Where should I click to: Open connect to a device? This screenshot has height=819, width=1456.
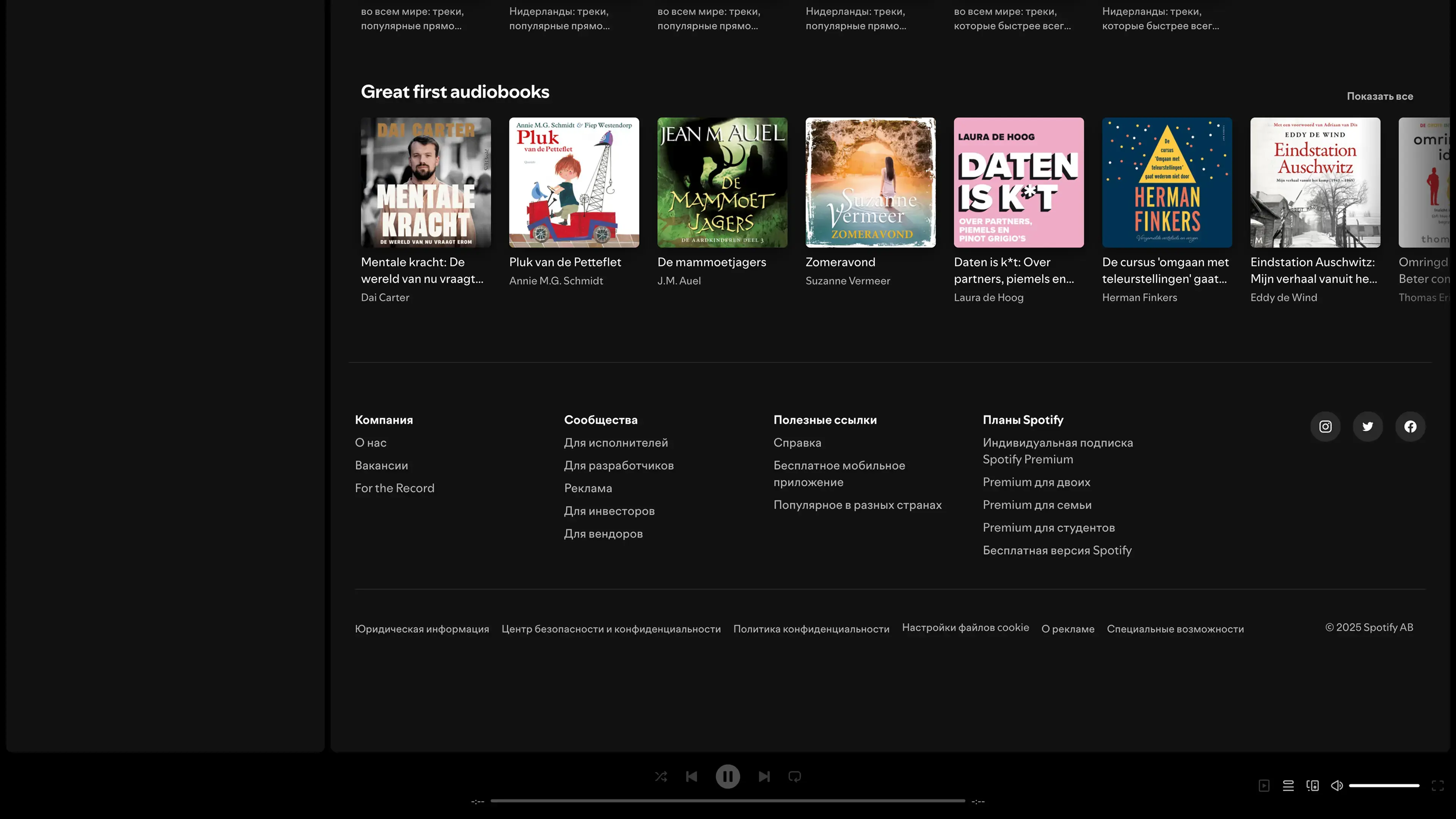coord(1312,786)
